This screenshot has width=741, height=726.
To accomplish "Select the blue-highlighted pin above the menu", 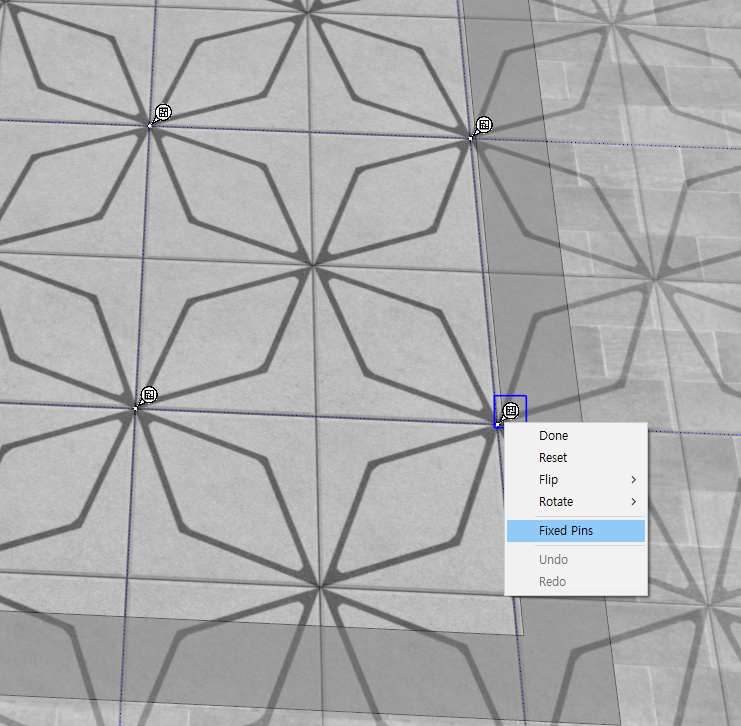I will click(x=510, y=411).
